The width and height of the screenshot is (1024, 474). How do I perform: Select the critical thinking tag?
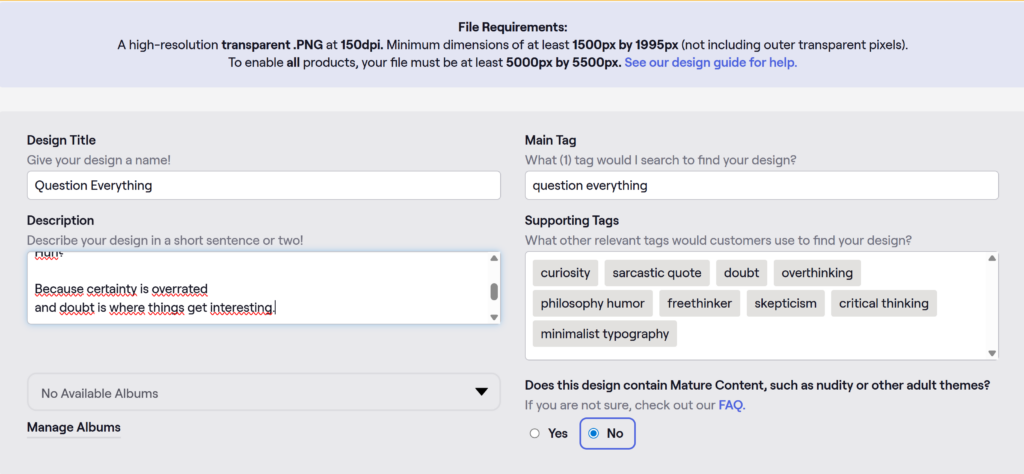click(x=884, y=304)
